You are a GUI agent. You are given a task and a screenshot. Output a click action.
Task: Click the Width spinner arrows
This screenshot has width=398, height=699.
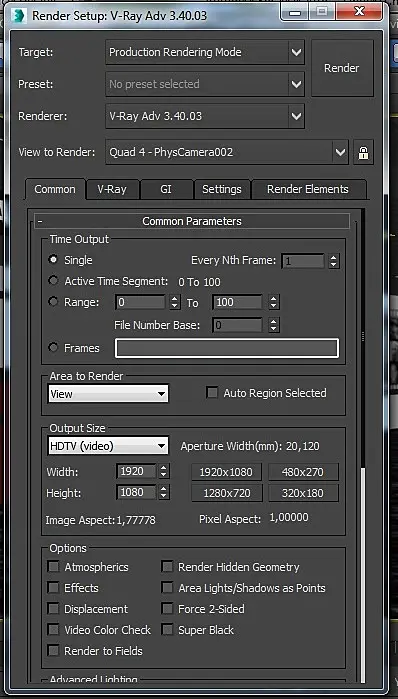(164, 471)
